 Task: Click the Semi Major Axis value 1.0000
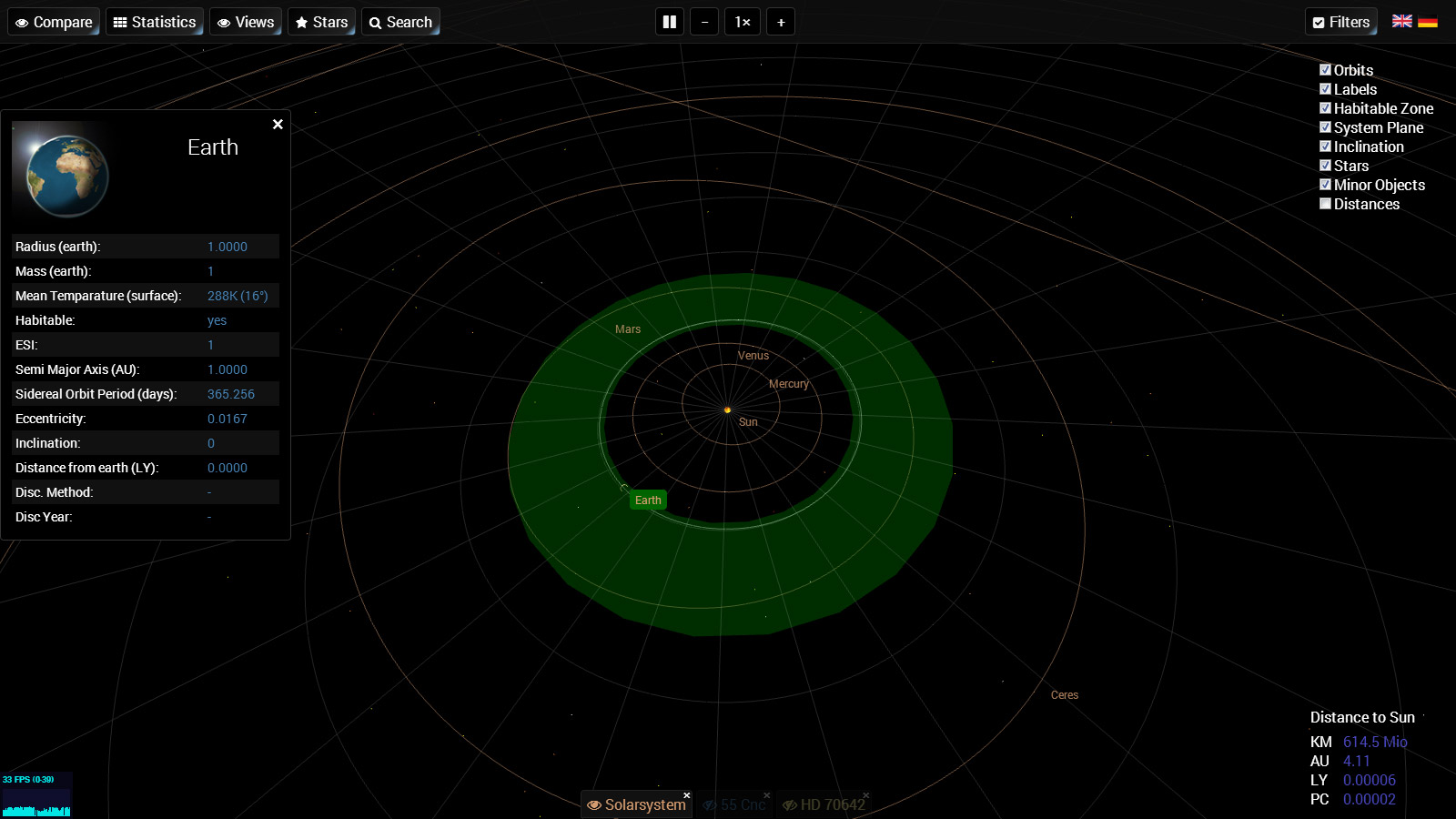(227, 369)
